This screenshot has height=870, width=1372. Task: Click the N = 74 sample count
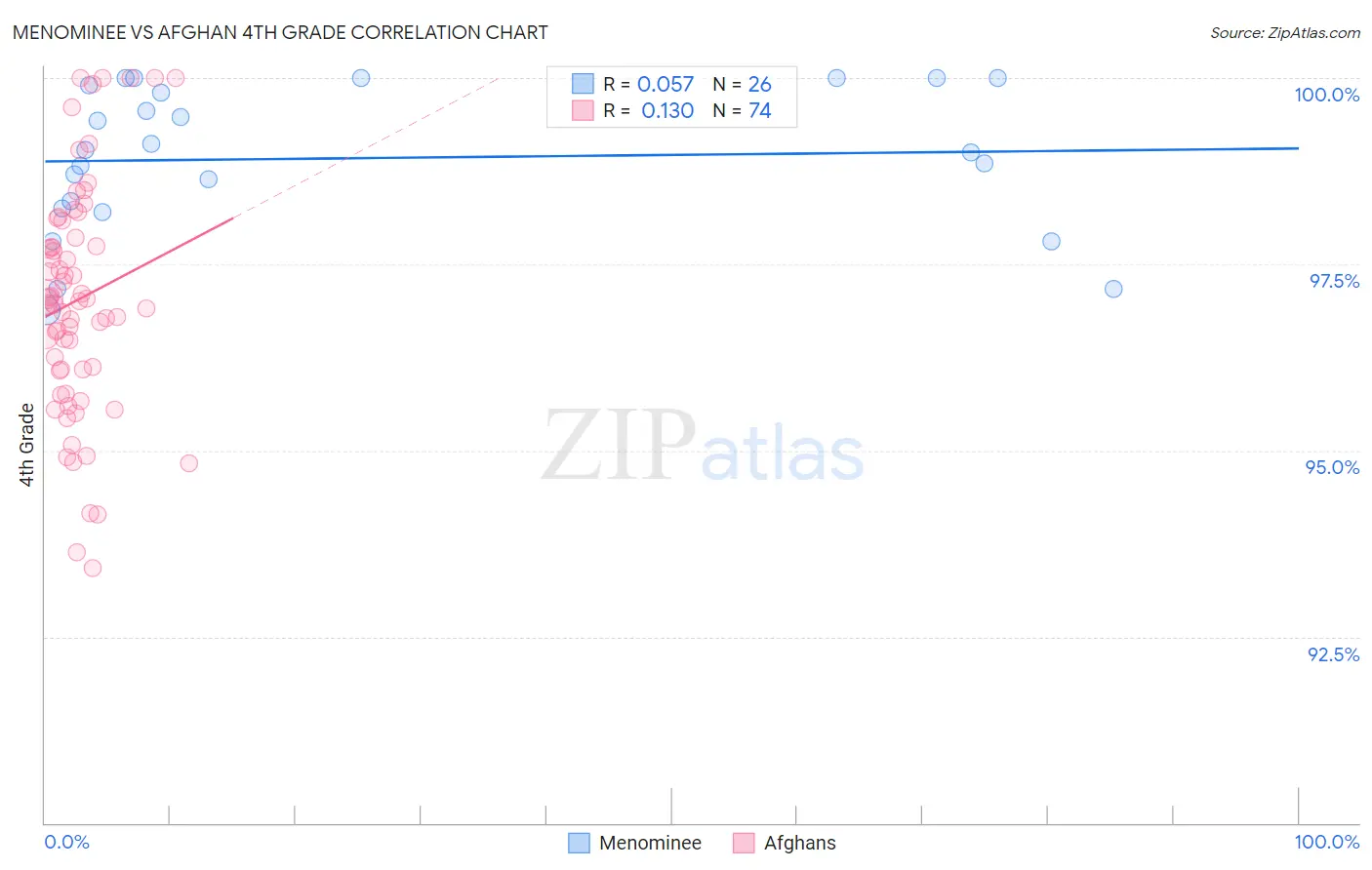tap(742, 110)
